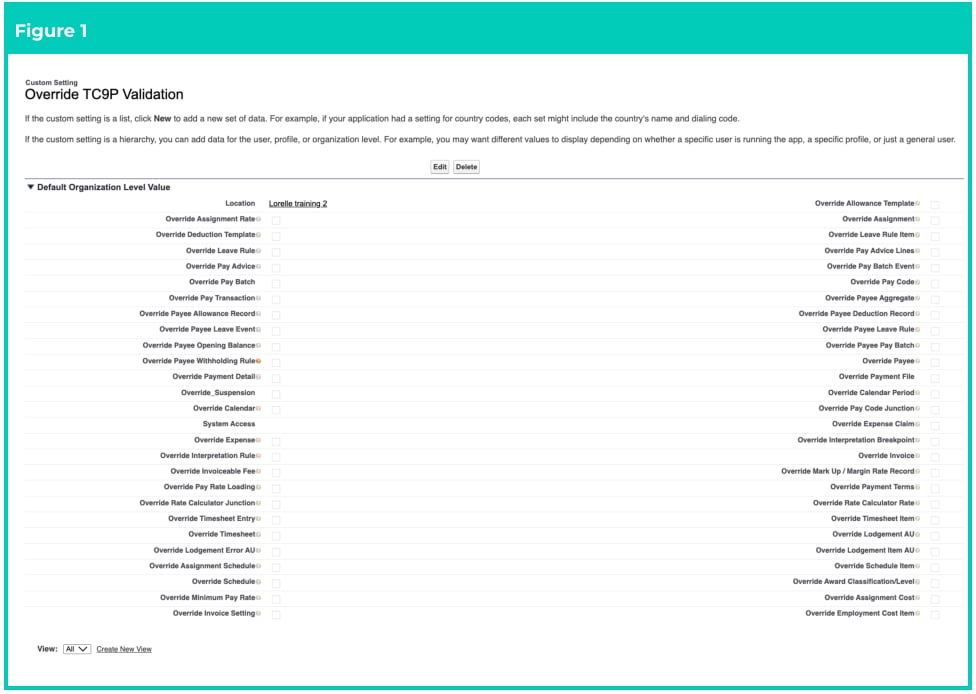This screenshot has height=694, width=976.
Task: Click help icon next to Override Lodgement AU
Action: click(917, 534)
